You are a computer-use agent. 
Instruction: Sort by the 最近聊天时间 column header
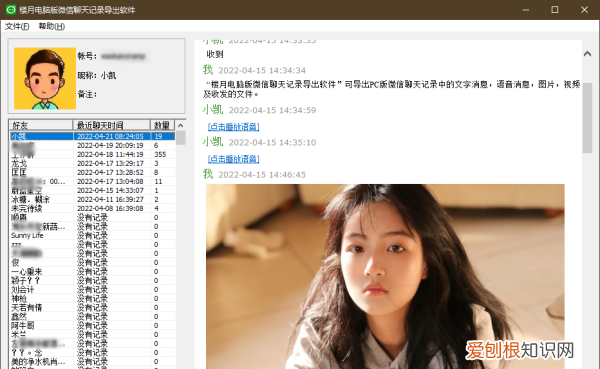click(111, 125)
